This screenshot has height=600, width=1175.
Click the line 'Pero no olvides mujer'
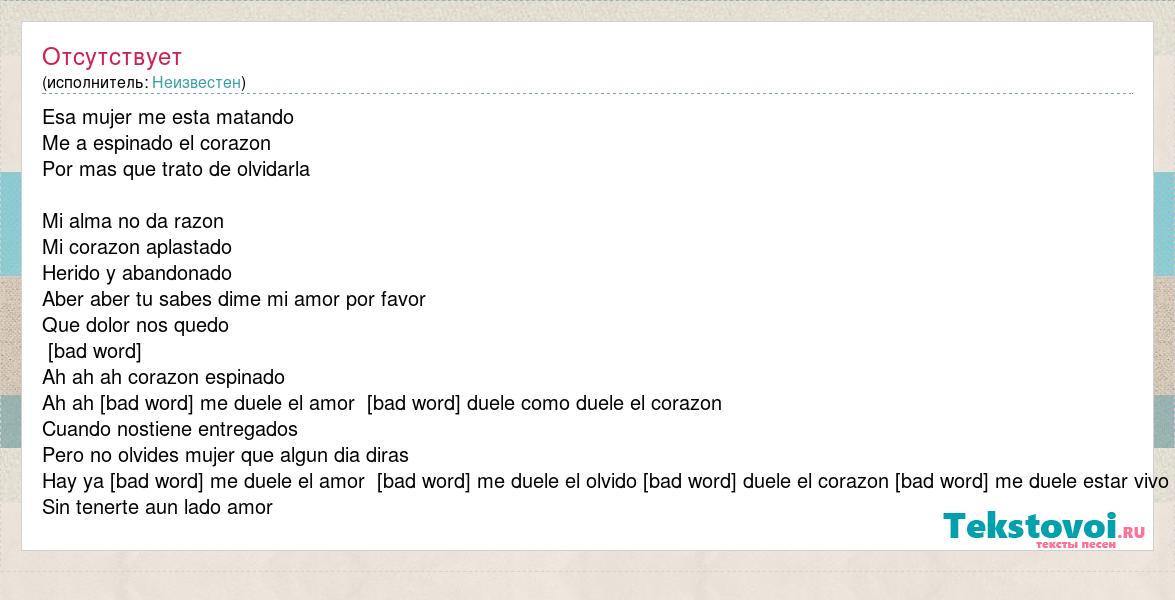pyautogui.click(x=226, y=455)
